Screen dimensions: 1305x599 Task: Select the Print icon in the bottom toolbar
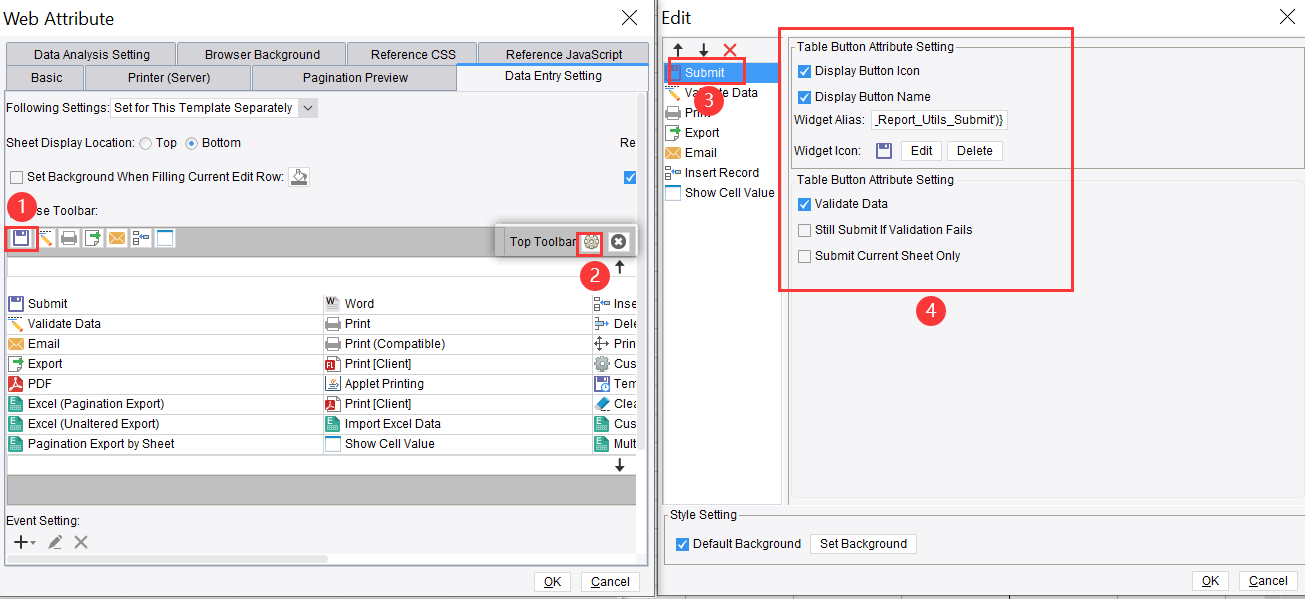pyautogui.click(x=67, y=238)
